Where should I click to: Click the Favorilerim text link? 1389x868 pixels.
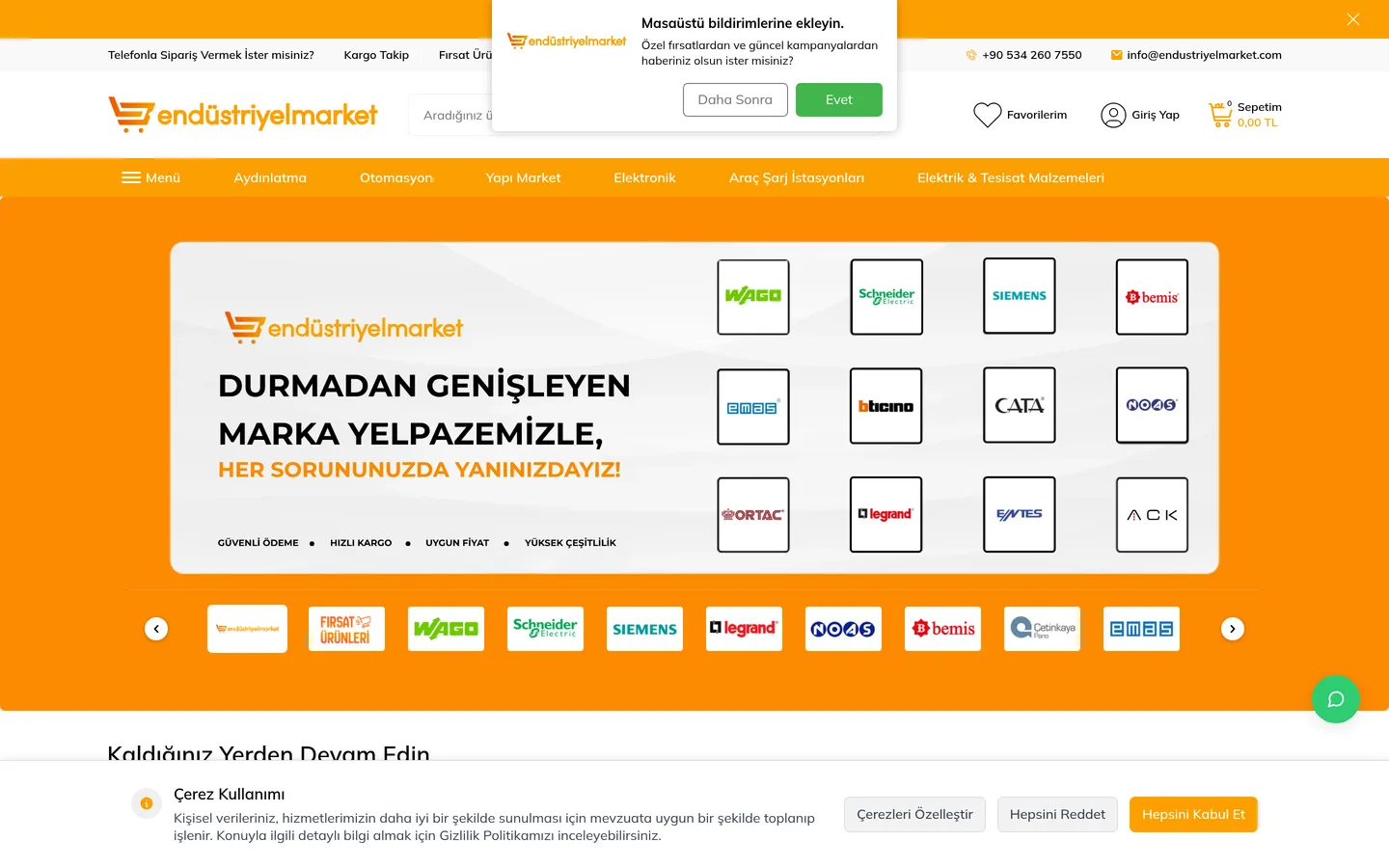coord(1037,115)
